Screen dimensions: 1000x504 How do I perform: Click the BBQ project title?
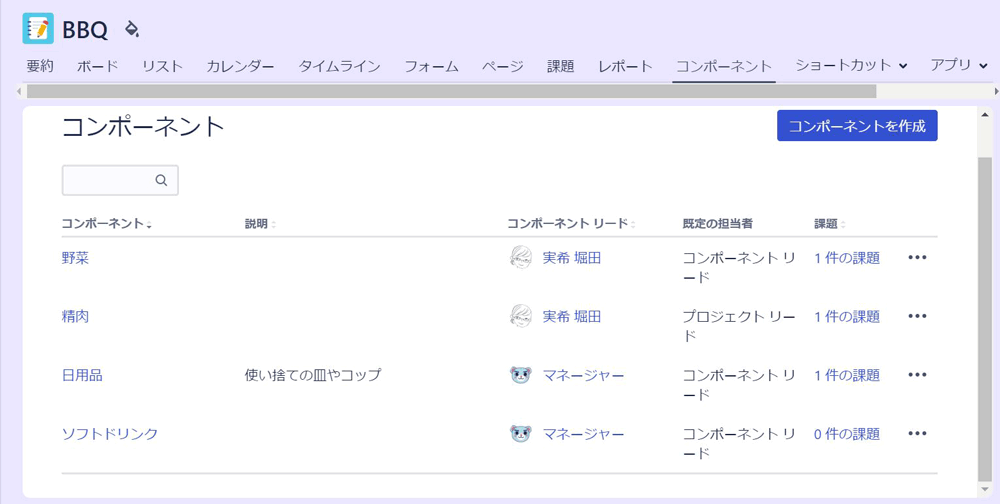[85, 29]
